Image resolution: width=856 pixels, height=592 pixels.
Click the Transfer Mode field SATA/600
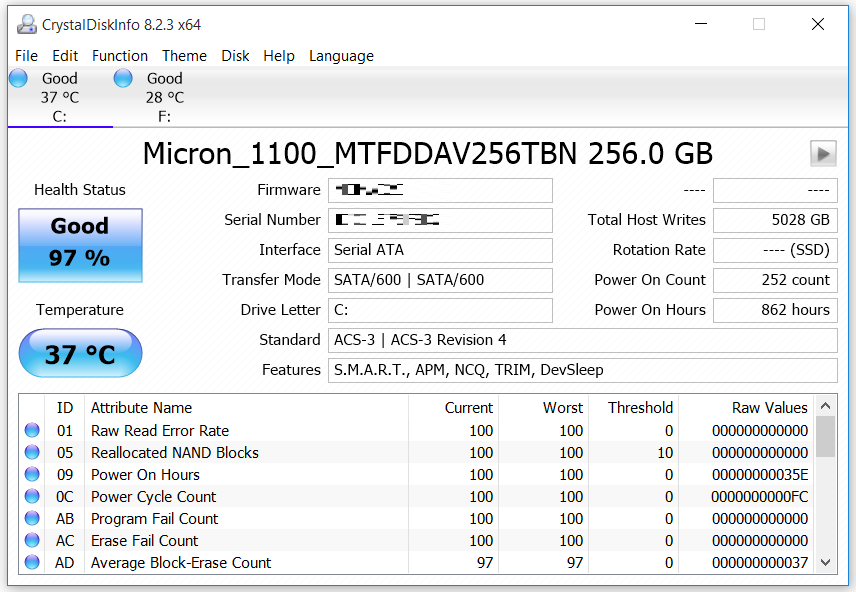pyautogui.click(x=440, y=280)
